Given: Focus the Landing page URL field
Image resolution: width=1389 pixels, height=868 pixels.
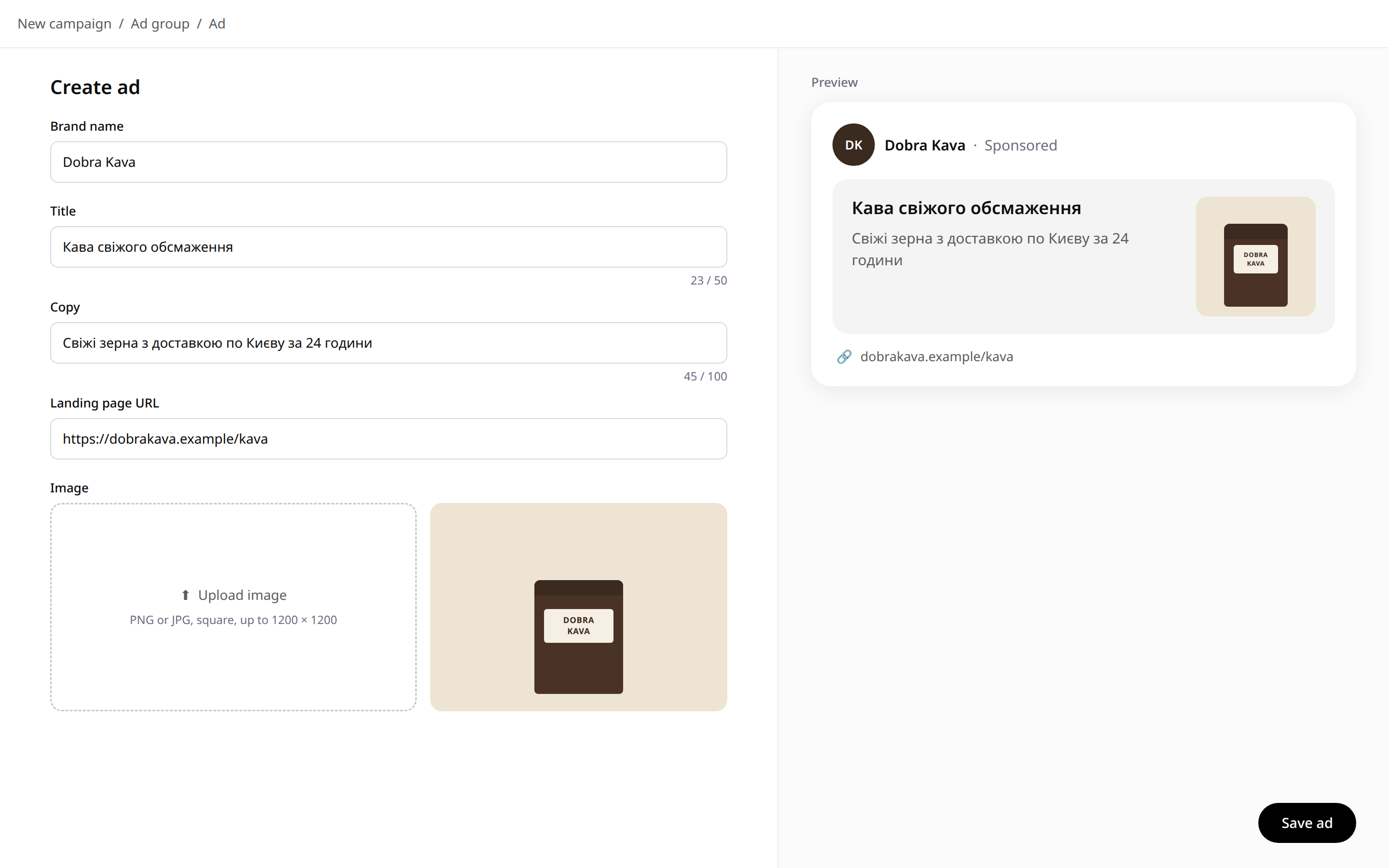Looking at the screenshot, I should (389, 439).
